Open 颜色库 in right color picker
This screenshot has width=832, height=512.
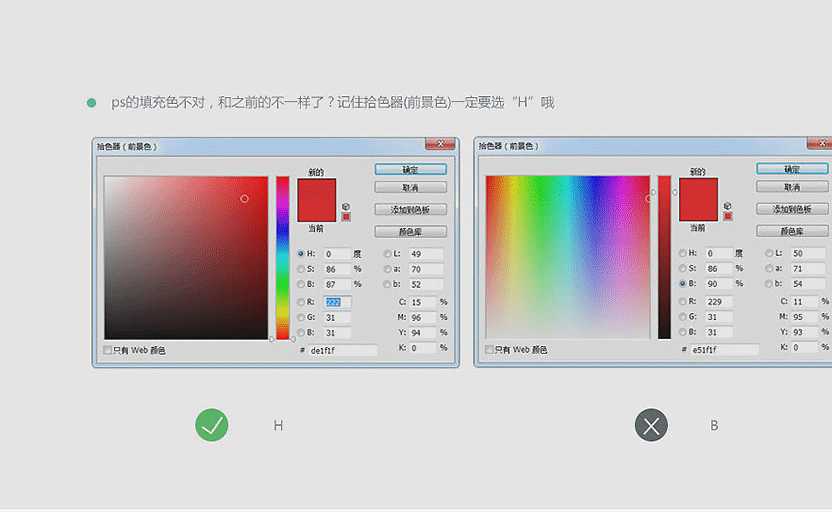click(x=792, y=231)
